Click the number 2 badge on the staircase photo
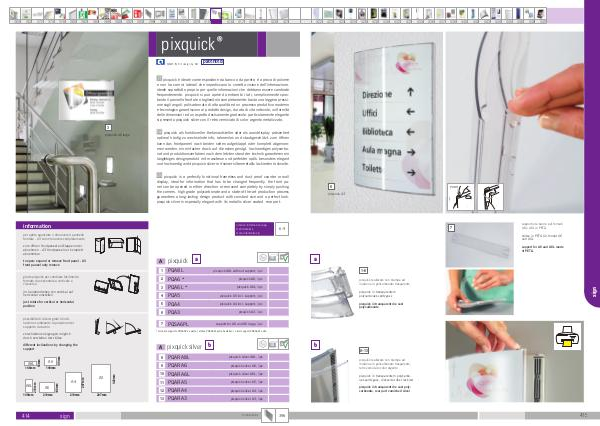Screen dimensions: 600x426 click(108, 128)
